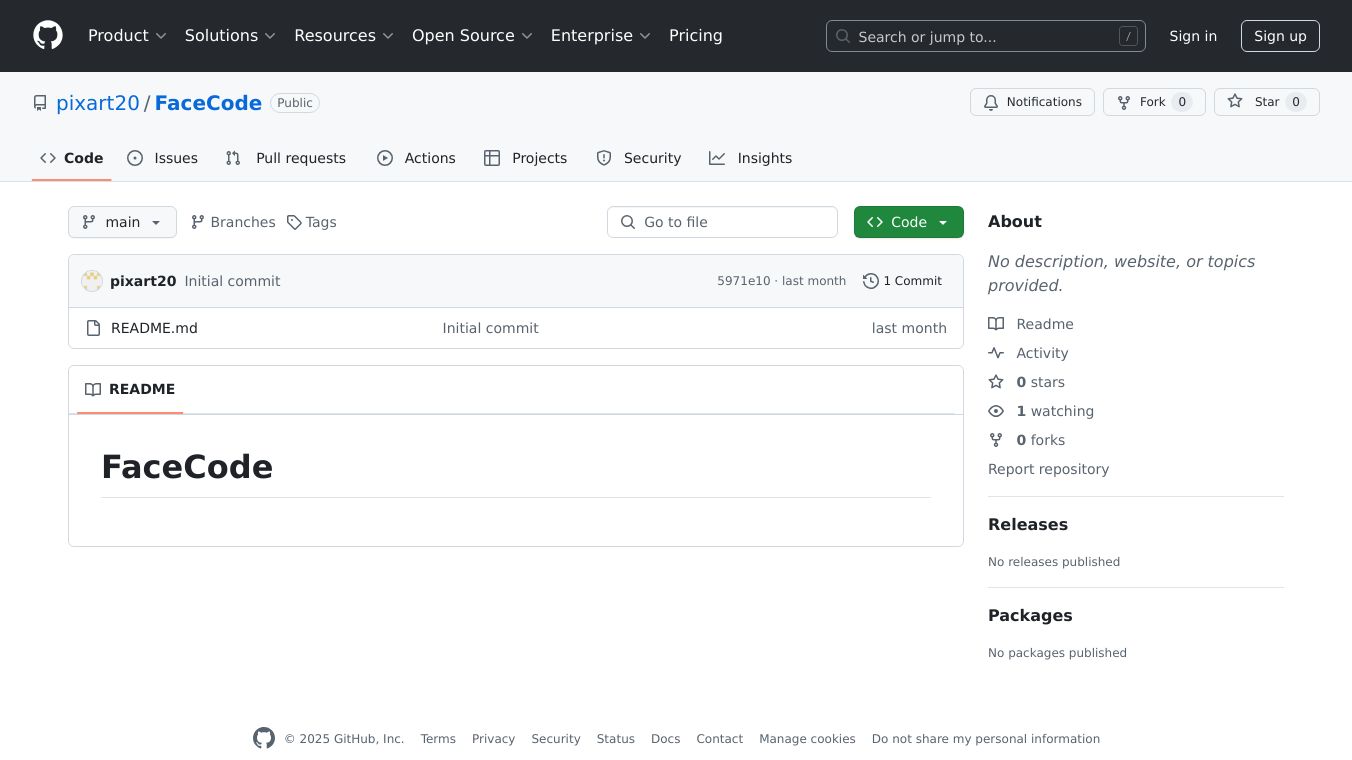Star the FaceCode repository
The image size is (1352, 760).
(x=1266, y=102)
